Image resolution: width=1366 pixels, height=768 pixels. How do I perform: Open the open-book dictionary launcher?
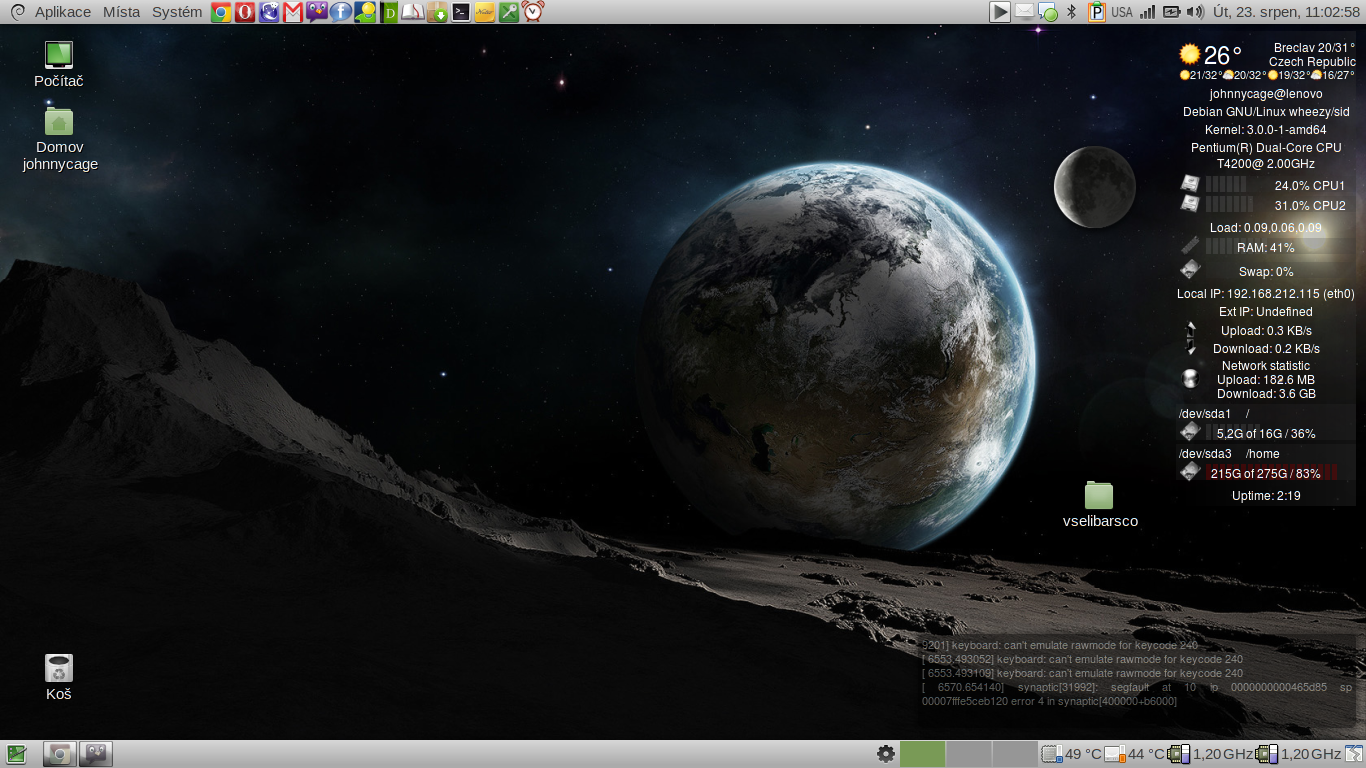coord(413,12)
